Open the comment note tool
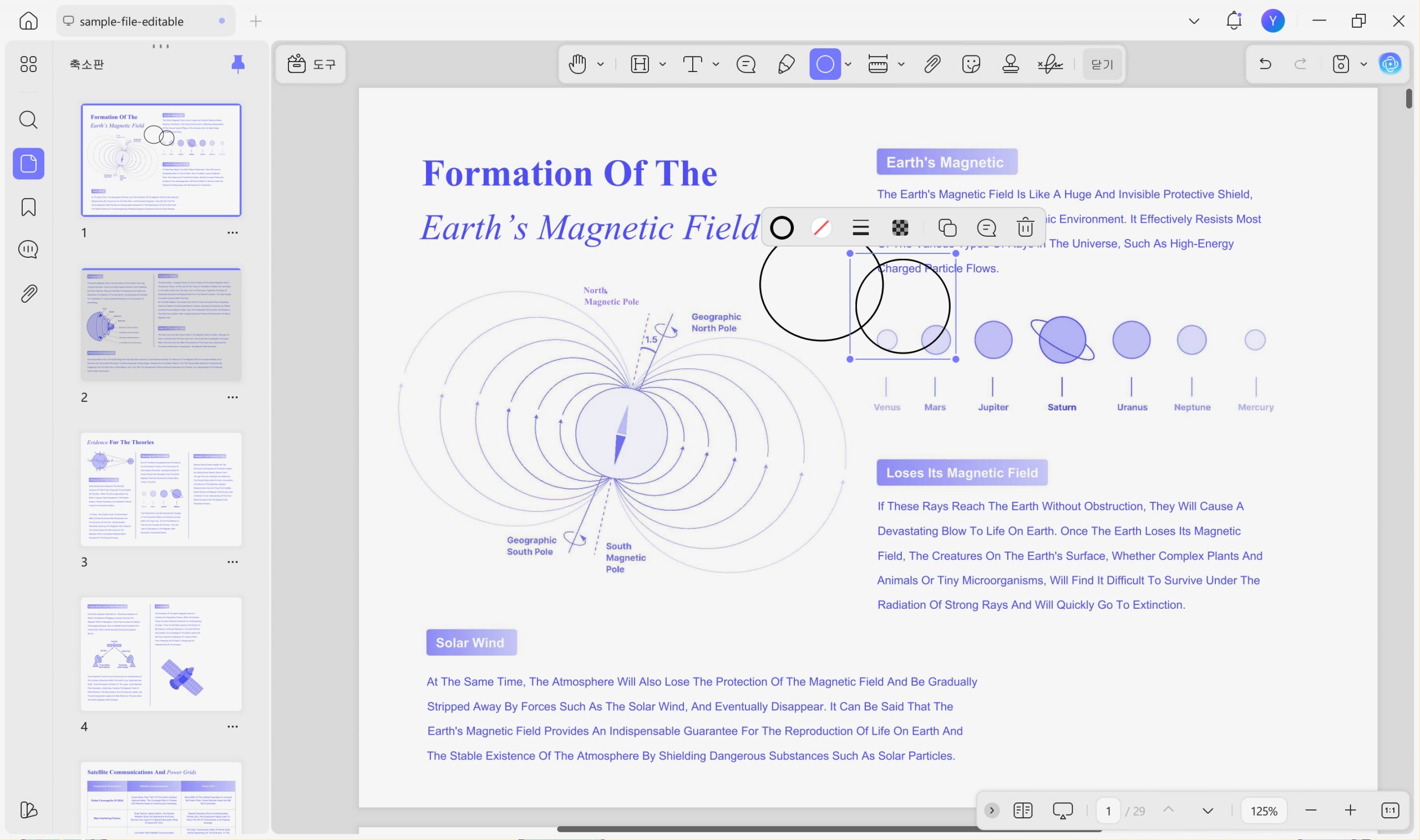1420x840 pixels. coord(745,64)
